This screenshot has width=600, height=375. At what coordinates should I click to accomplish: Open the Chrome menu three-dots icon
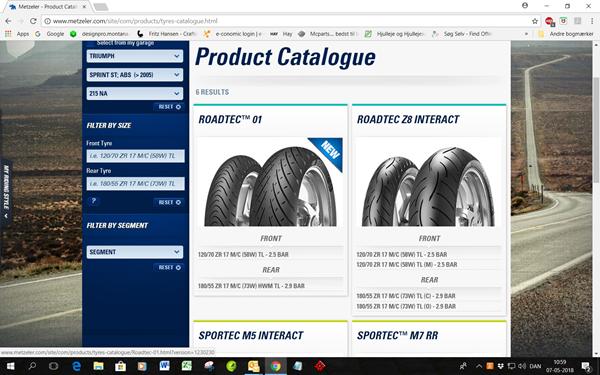[x=592, y=21]
